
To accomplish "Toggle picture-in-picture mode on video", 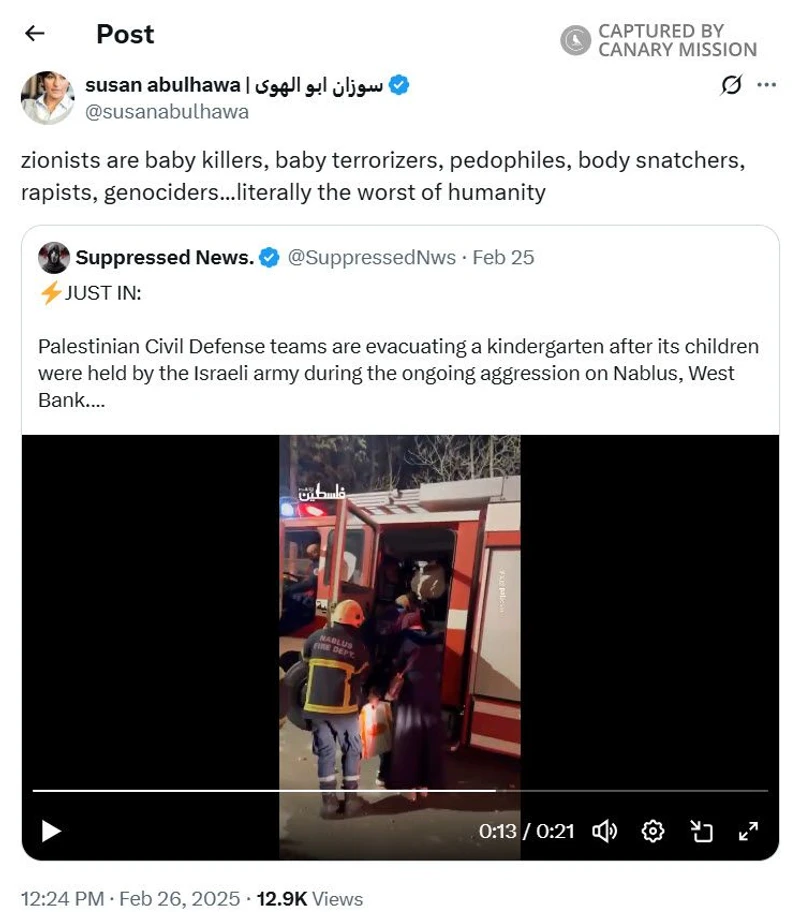I will point(701,831).
